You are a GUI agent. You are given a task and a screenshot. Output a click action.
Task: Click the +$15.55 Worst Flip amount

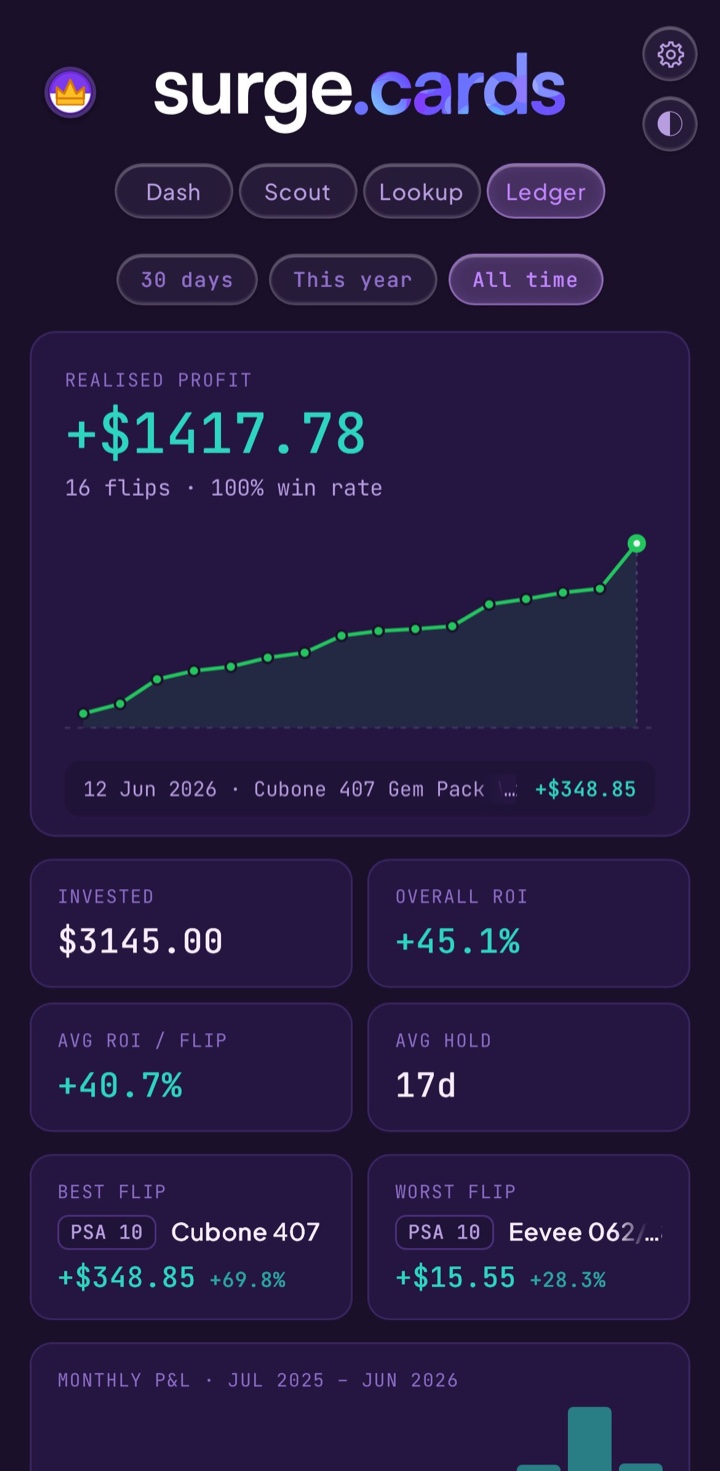click(456, 1277)
